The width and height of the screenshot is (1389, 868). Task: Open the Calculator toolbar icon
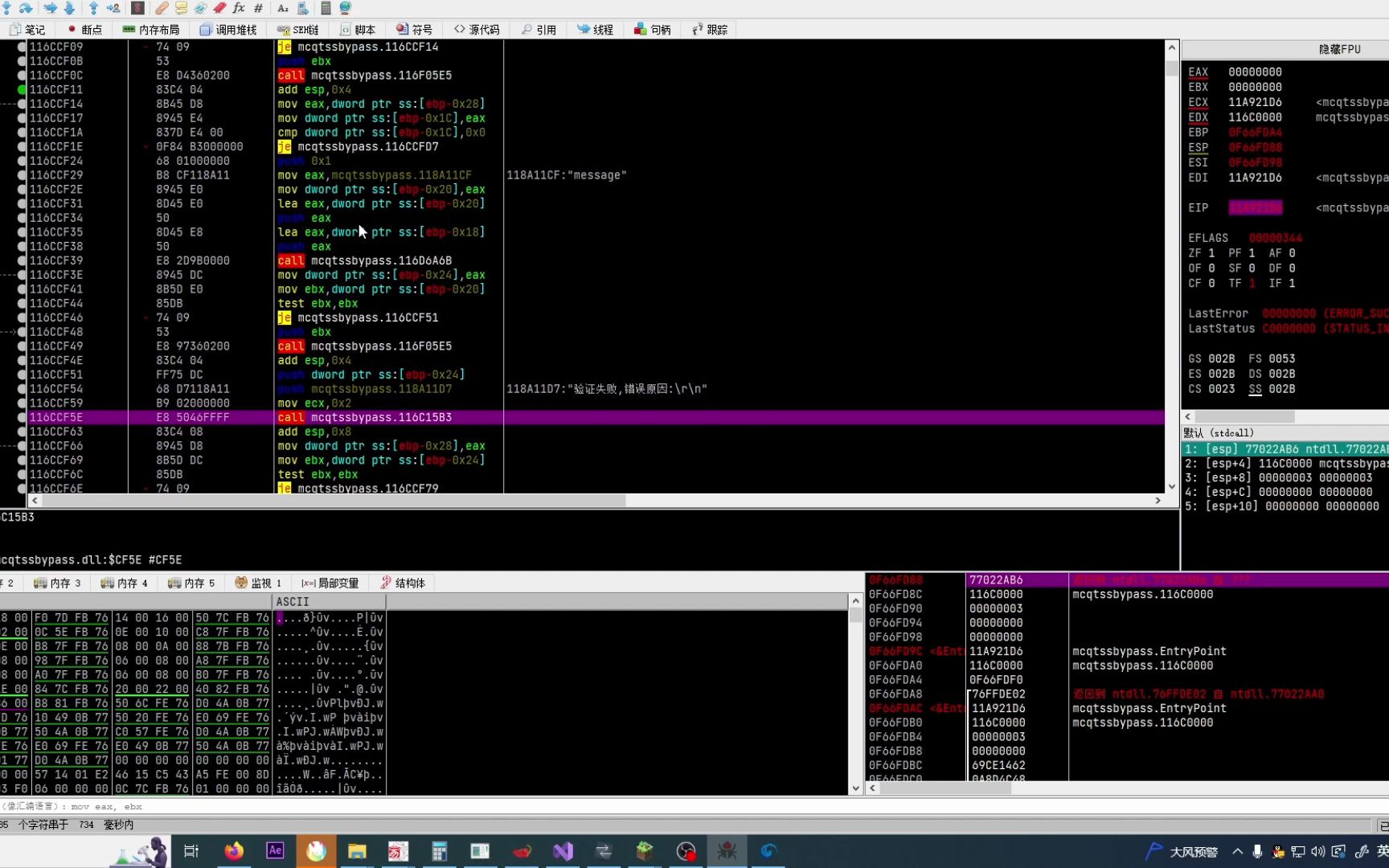(326, 8)
